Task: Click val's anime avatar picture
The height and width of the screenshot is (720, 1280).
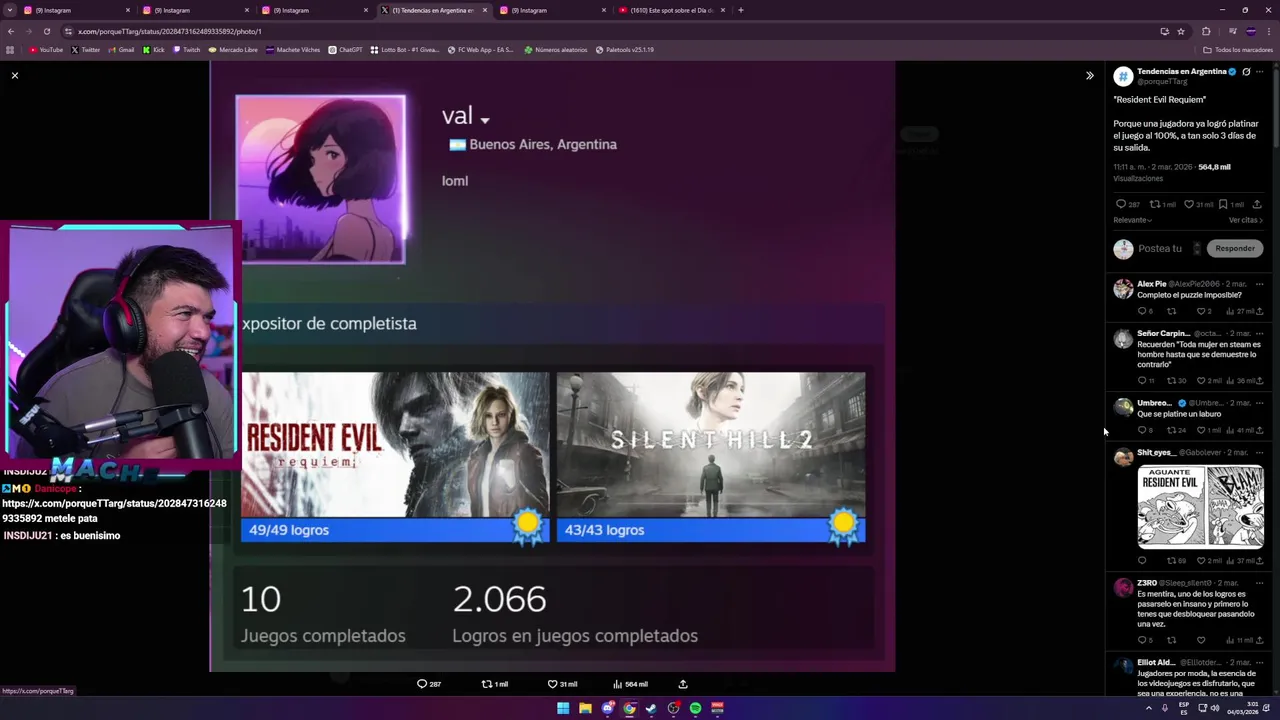Action: (x=321, y=180)
